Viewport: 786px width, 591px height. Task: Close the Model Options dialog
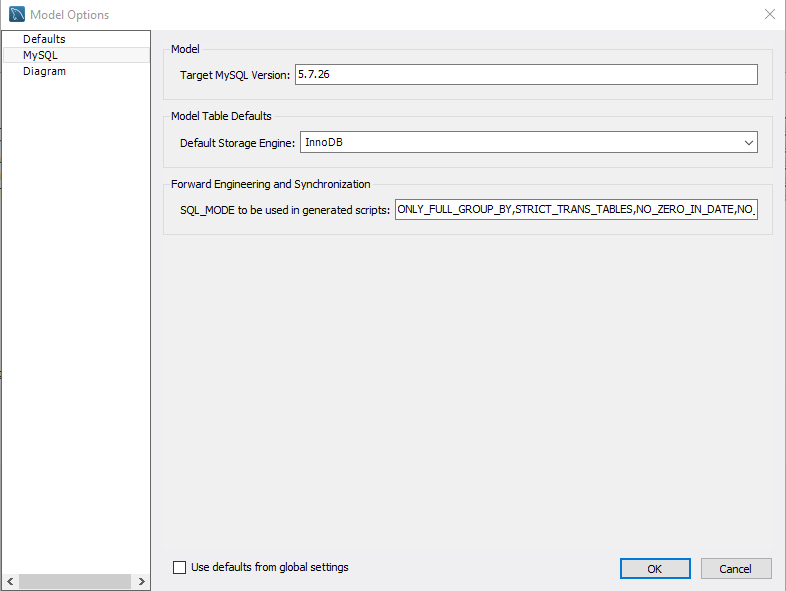(x=769, y=14)
